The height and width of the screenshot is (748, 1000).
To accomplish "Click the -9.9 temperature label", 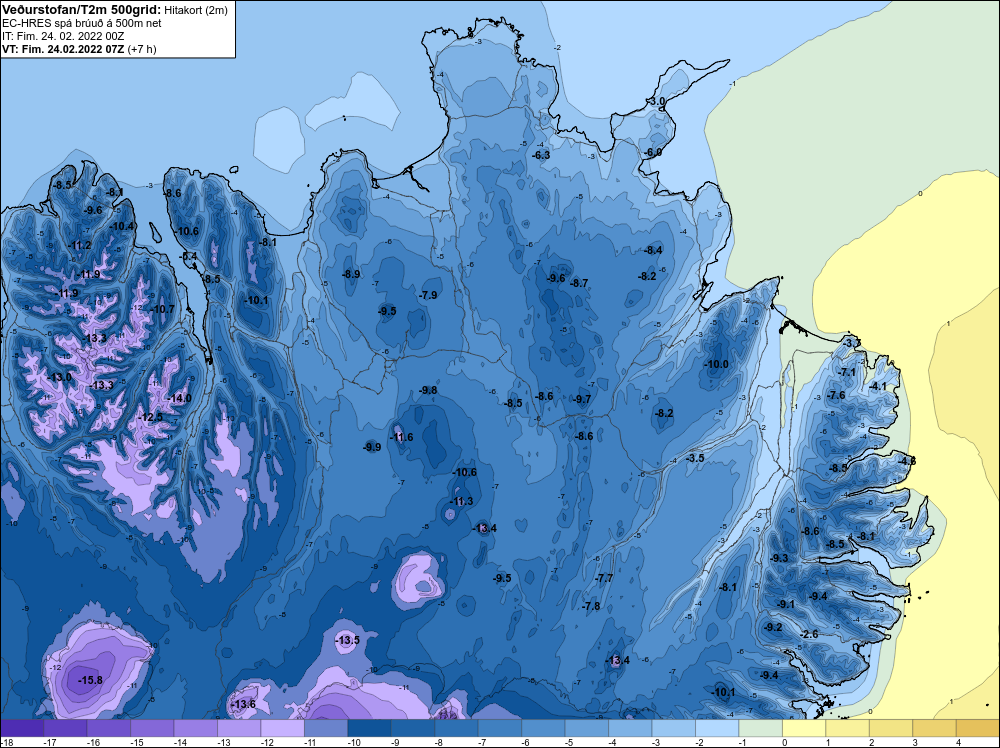I will pos(372,448).
